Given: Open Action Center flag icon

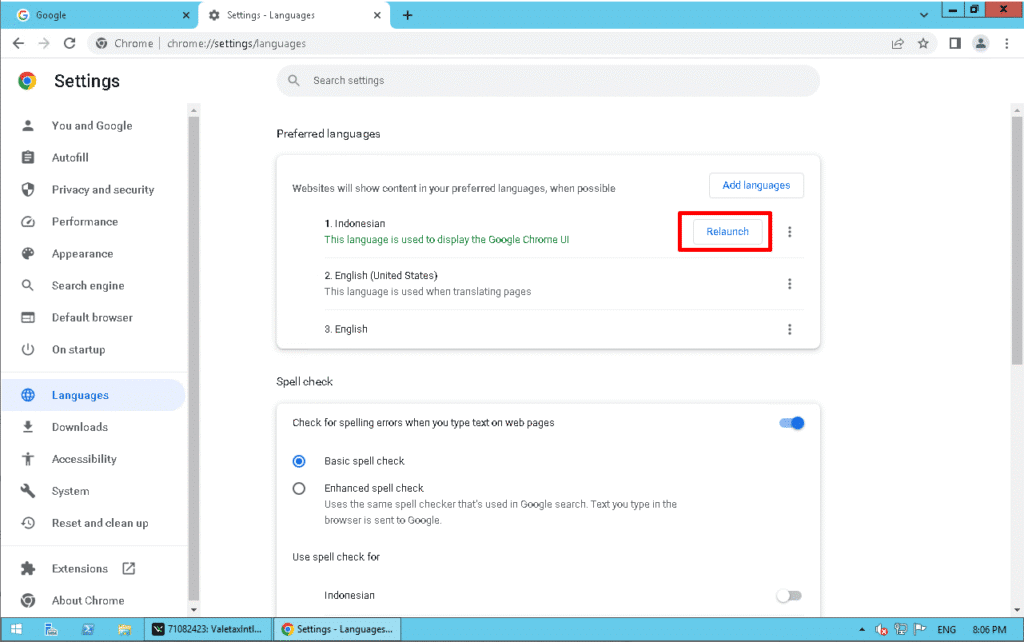Looking at the screenshot, I should click(920, 630).
